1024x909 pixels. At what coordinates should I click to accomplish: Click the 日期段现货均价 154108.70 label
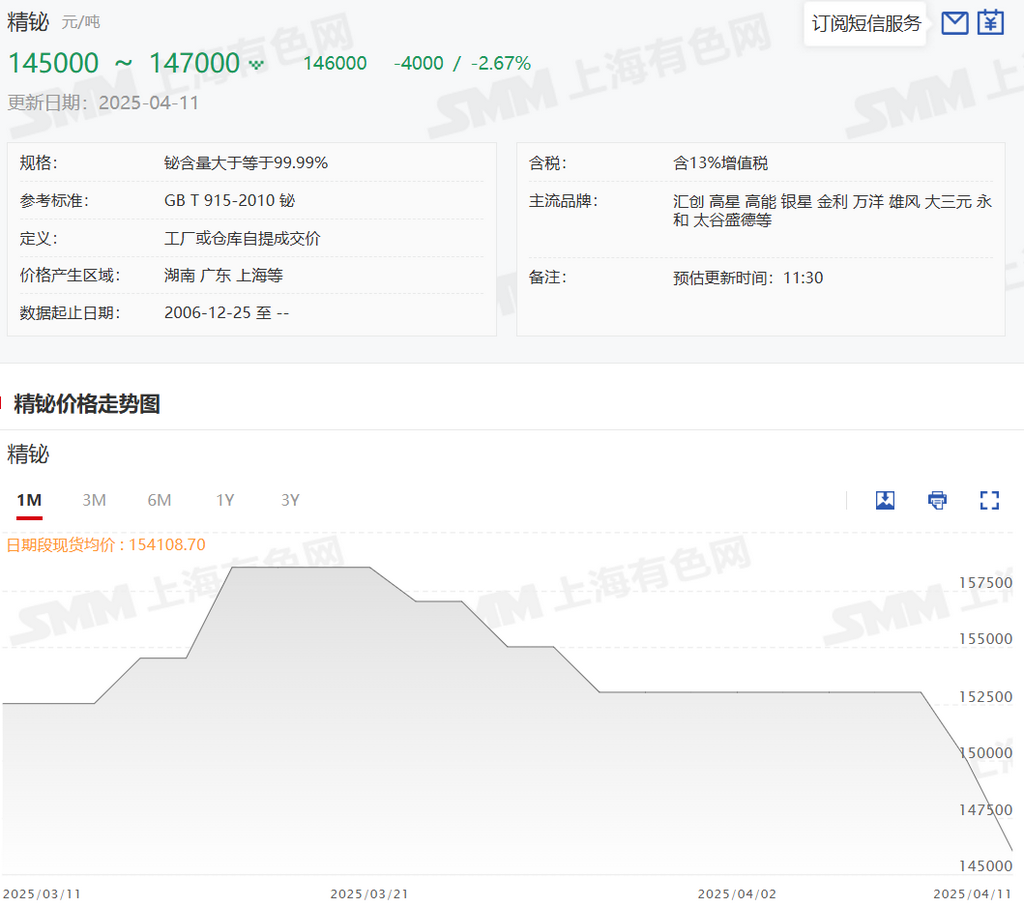click(106, 544)
